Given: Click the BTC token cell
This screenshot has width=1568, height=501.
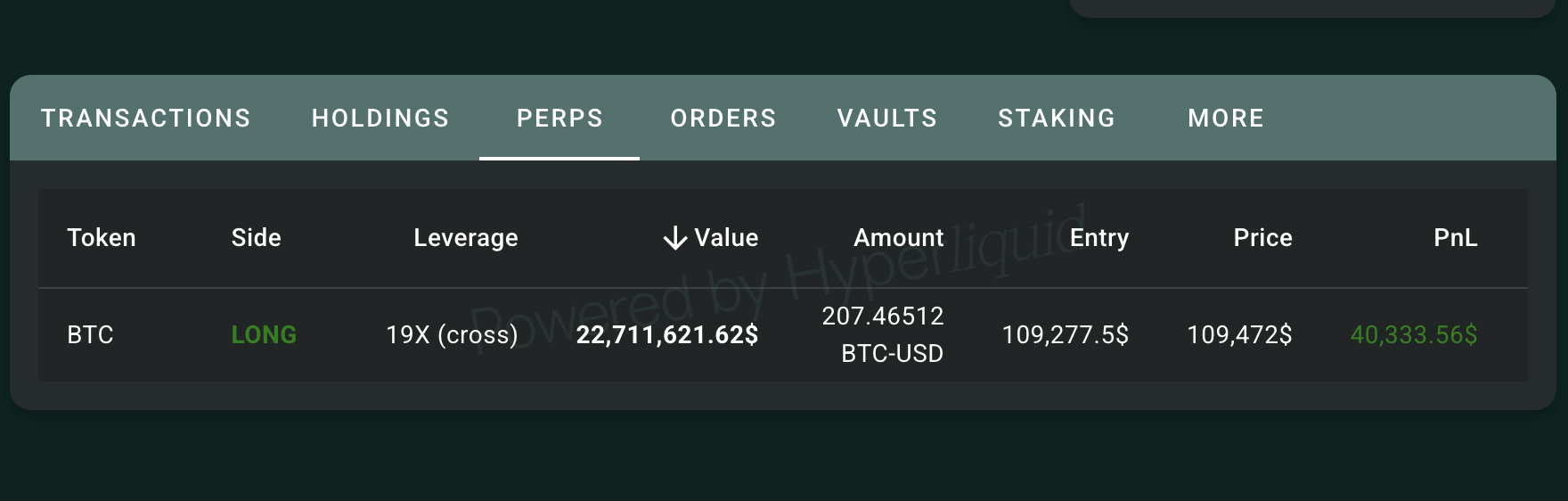Looking at the screenshot, I should [x=90, y=335].
